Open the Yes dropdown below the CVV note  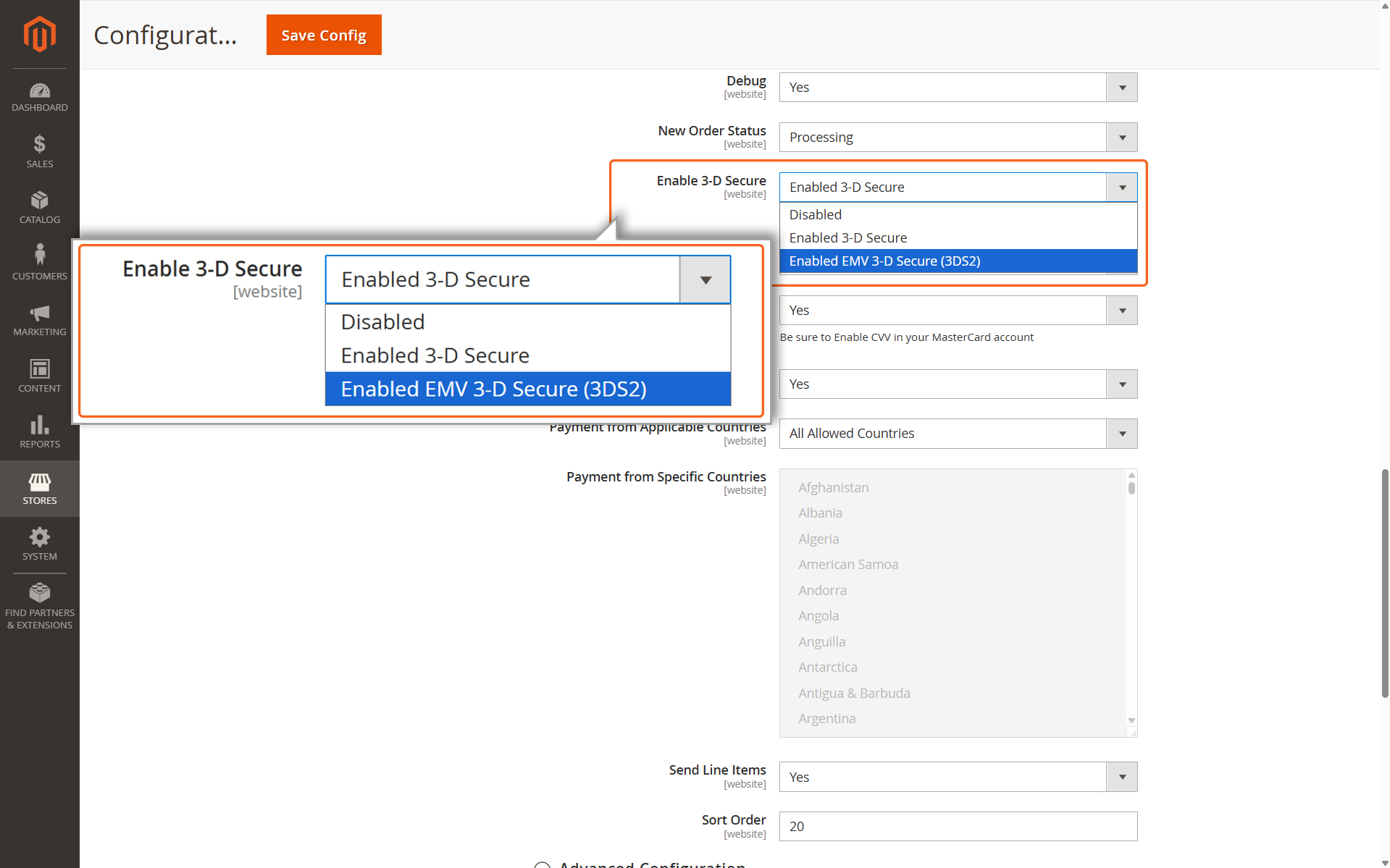point(958,384)
